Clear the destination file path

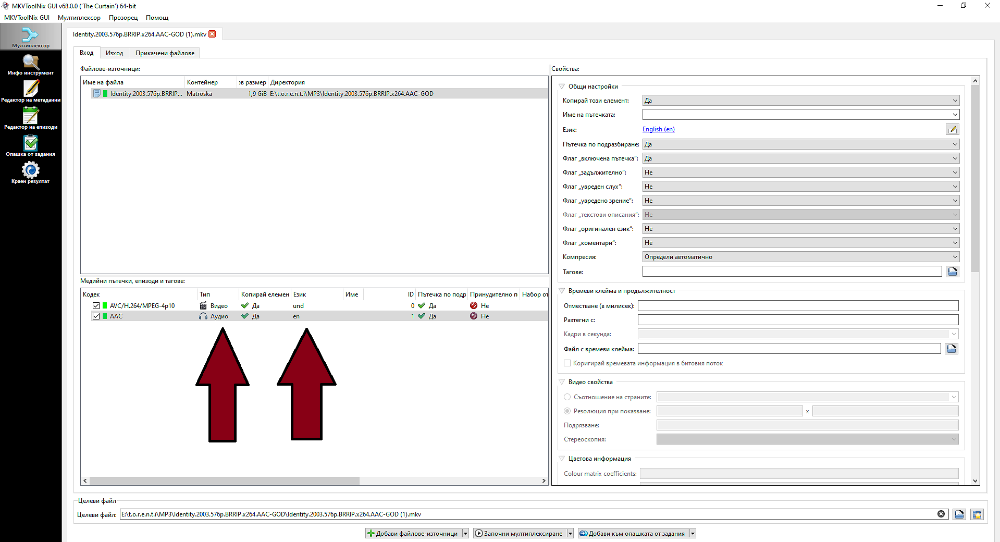click(x=941, y=514)
